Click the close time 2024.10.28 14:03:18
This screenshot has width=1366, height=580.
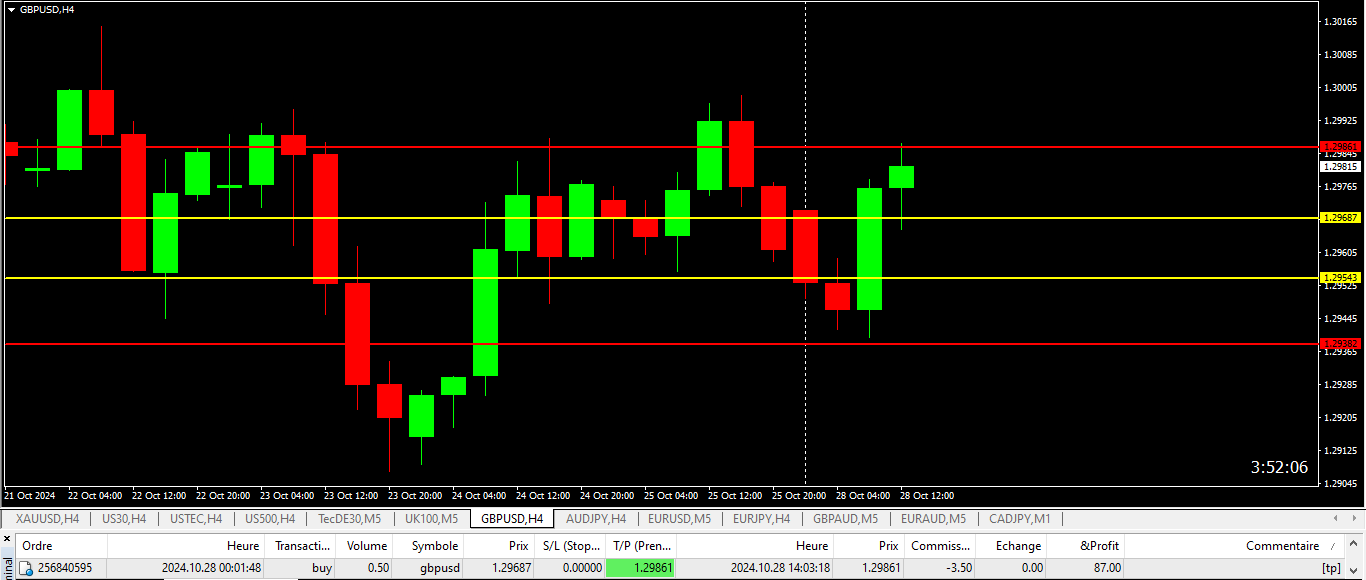780,568
